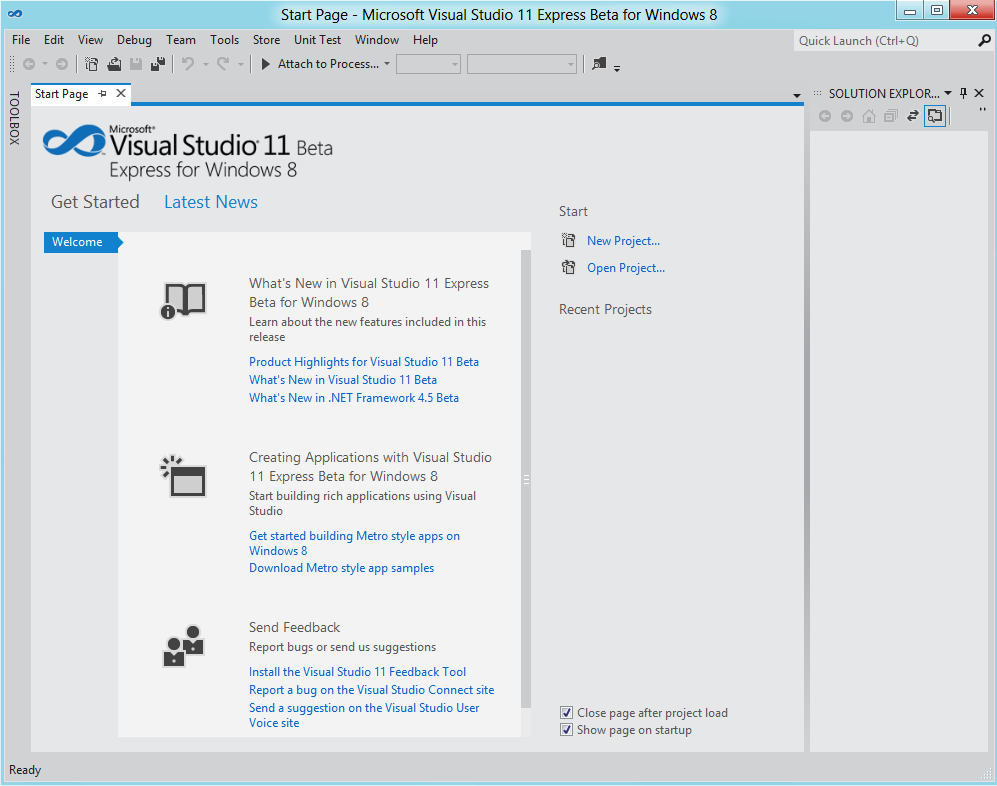The image size is (997, 786).
Task: Open Install the Visual Studio 11 Feedback Tool
Action: pos(357,672)
